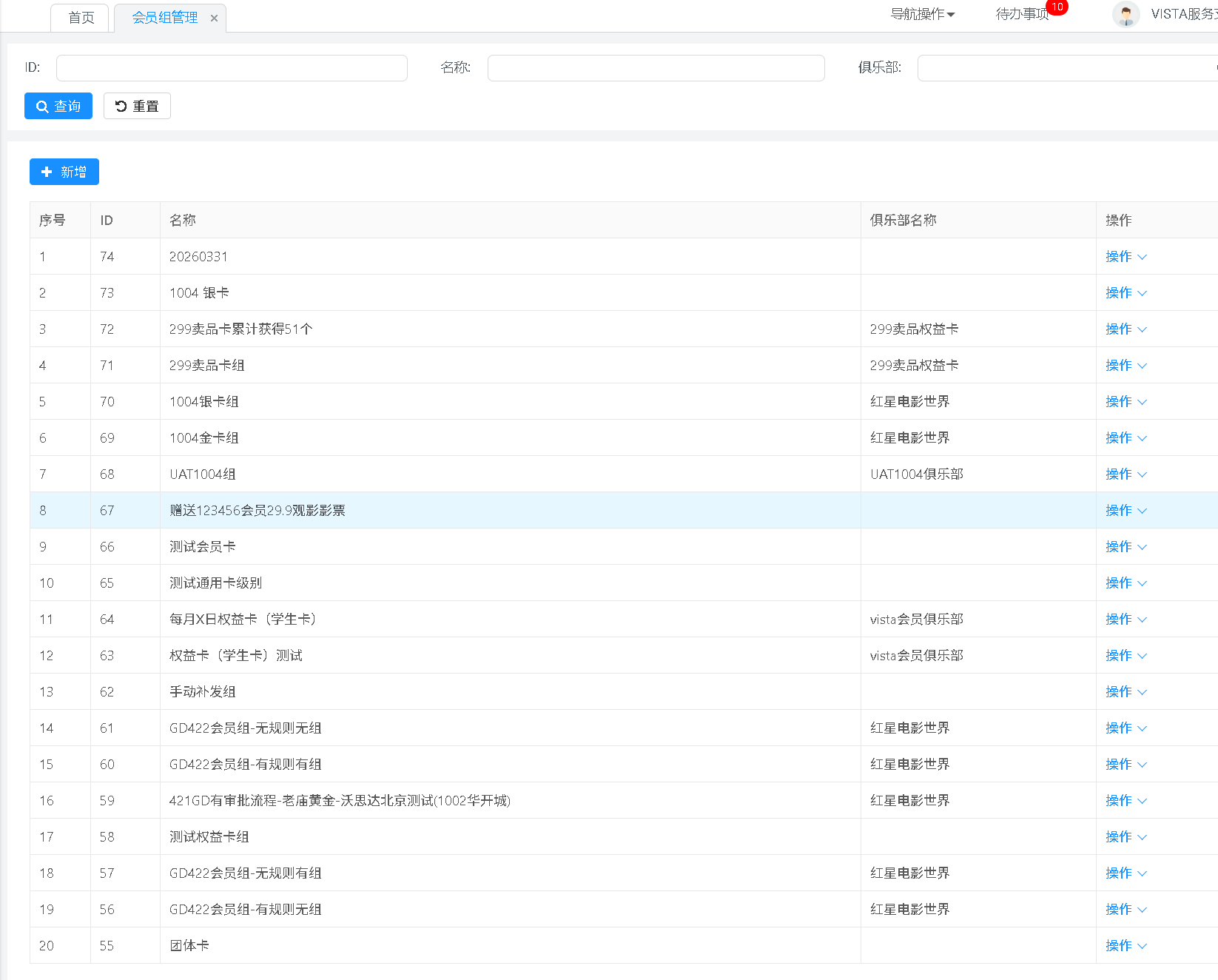Select the cell 299卖品卡累计获得51个
The height and width of the screenshot is (980, 1218).
coord(511,329)
